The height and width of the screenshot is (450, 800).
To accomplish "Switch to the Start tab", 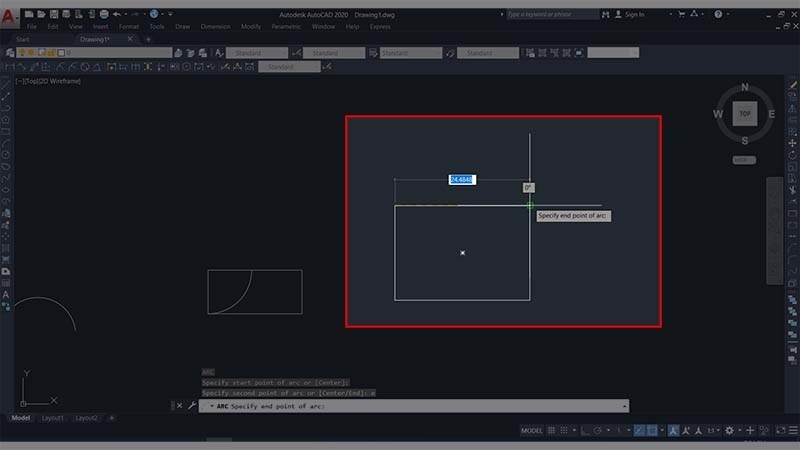I will pos(22,39).
